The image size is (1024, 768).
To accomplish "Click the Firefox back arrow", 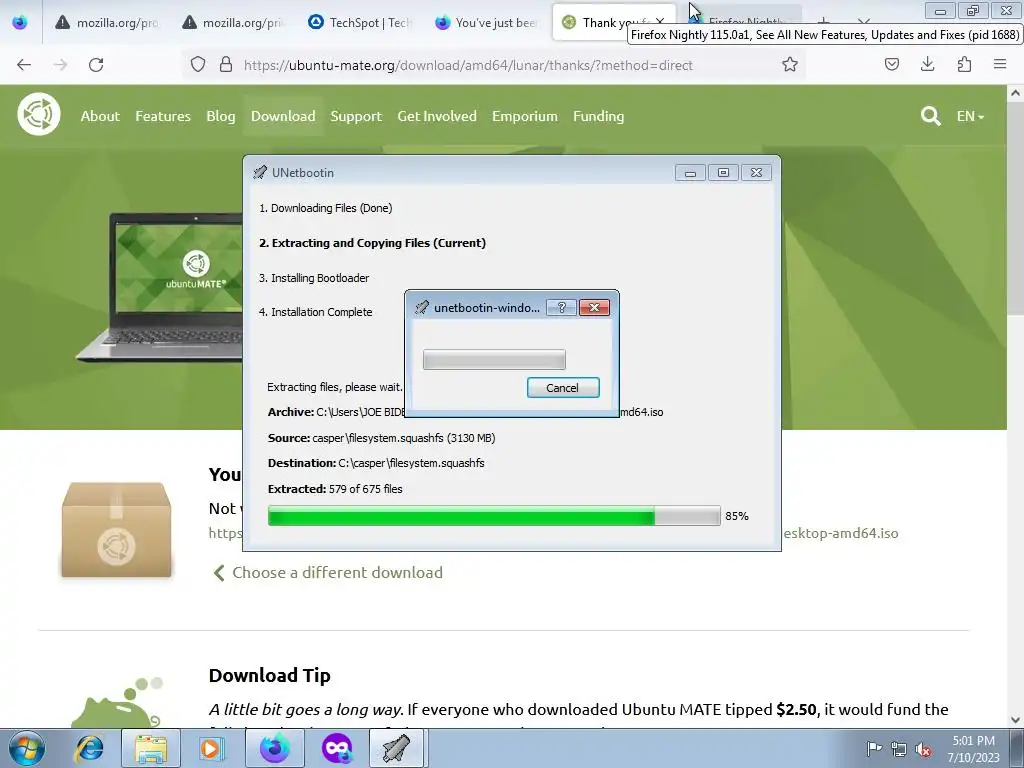I will 24,65.
